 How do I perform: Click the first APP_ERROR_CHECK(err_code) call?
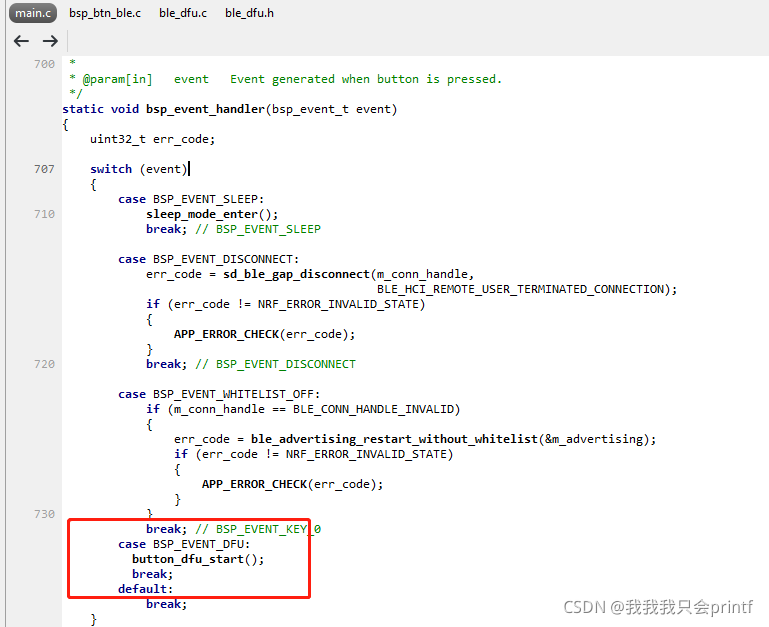(264, 334)
